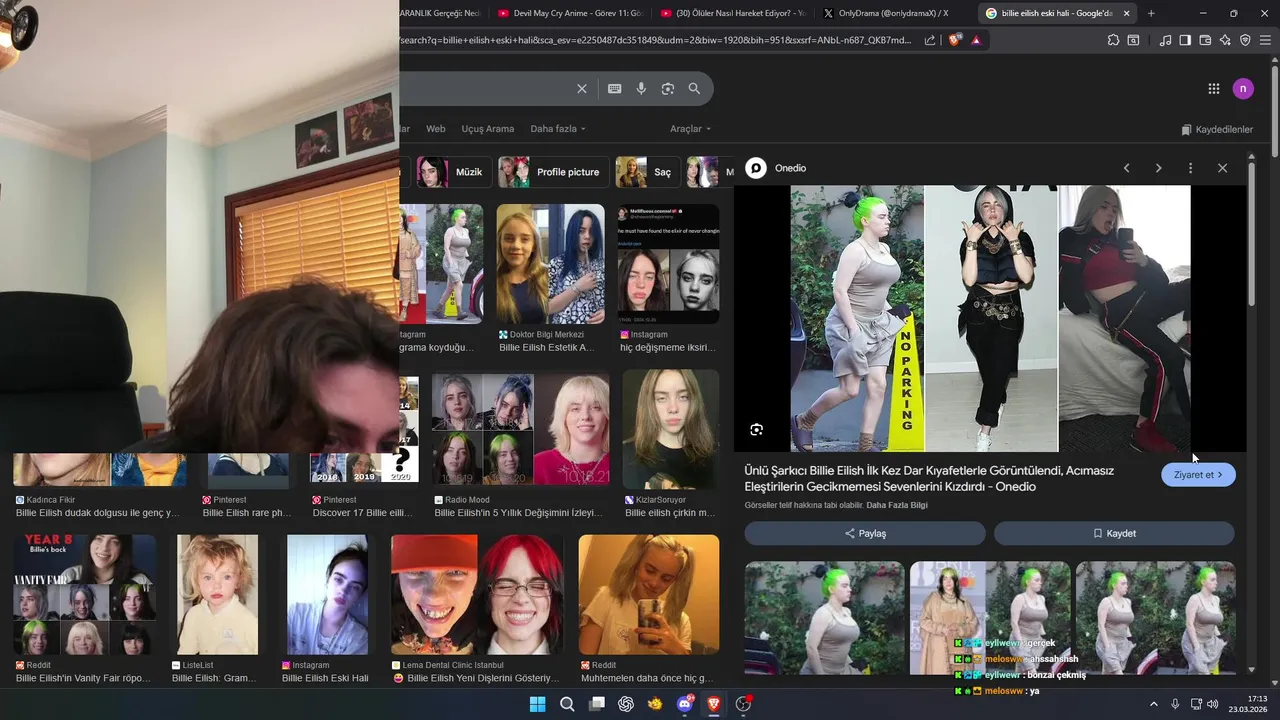Screen dimensions: 1280x720
Task: Open OBS Studio from the taskbar
Action: click(743, 704)
